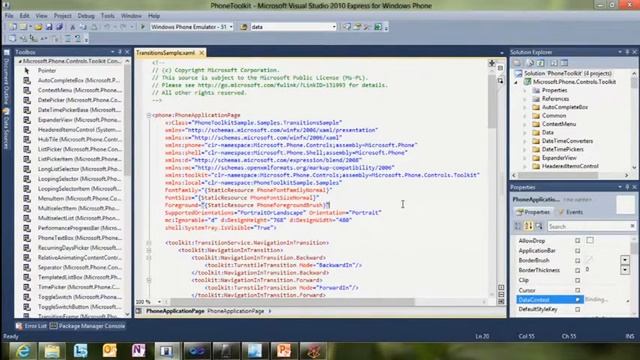Toggle the AllowDrop checkbox value
The height and width of the screenshot is (360, 640).
pos(590,240)
